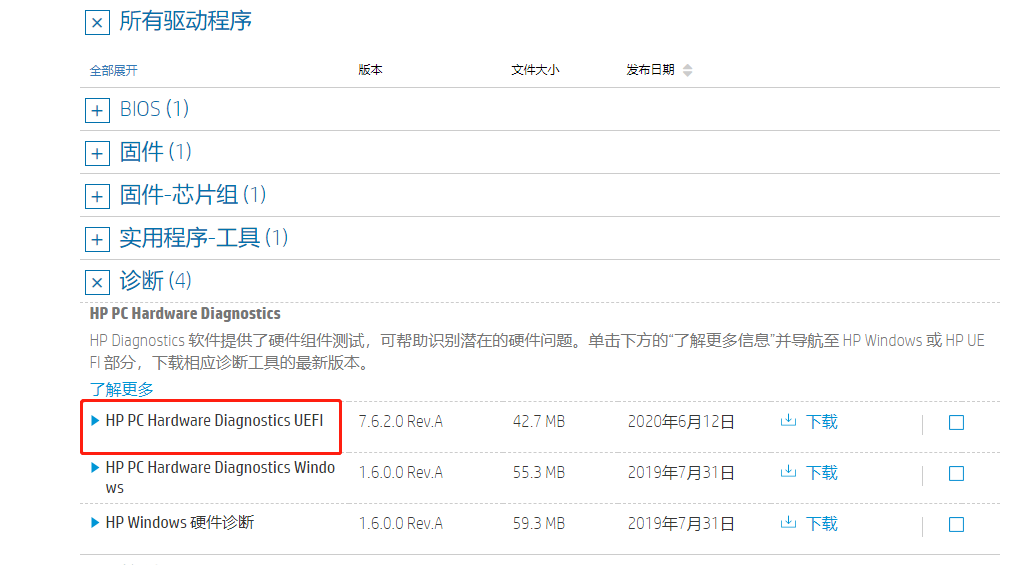The width and height of the screenshot is (1030, 565).
Task: Click 全部展开 to expand all
Action: [x=114, y=70]
